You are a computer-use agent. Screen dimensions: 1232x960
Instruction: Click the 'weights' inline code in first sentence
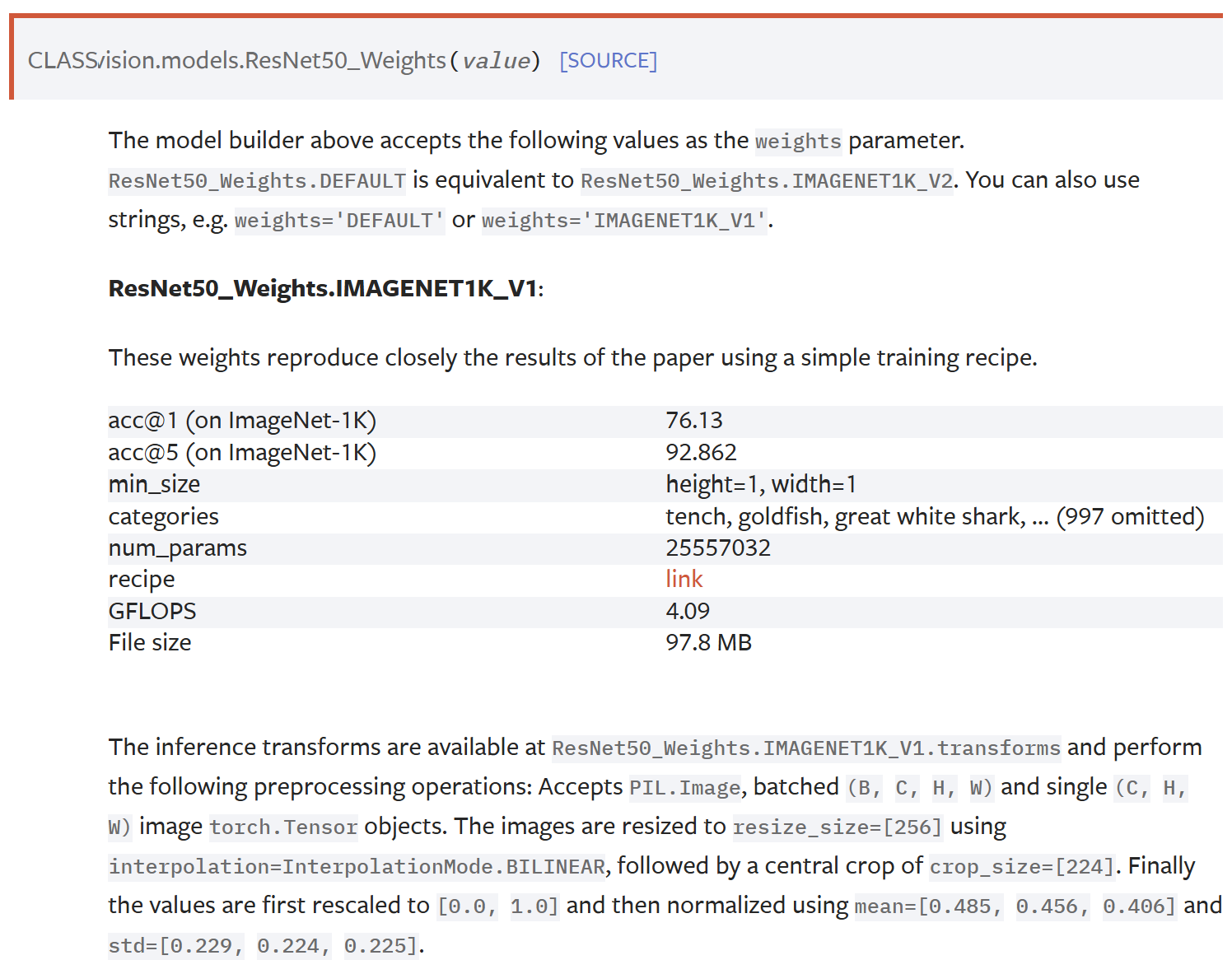[798, 142]
